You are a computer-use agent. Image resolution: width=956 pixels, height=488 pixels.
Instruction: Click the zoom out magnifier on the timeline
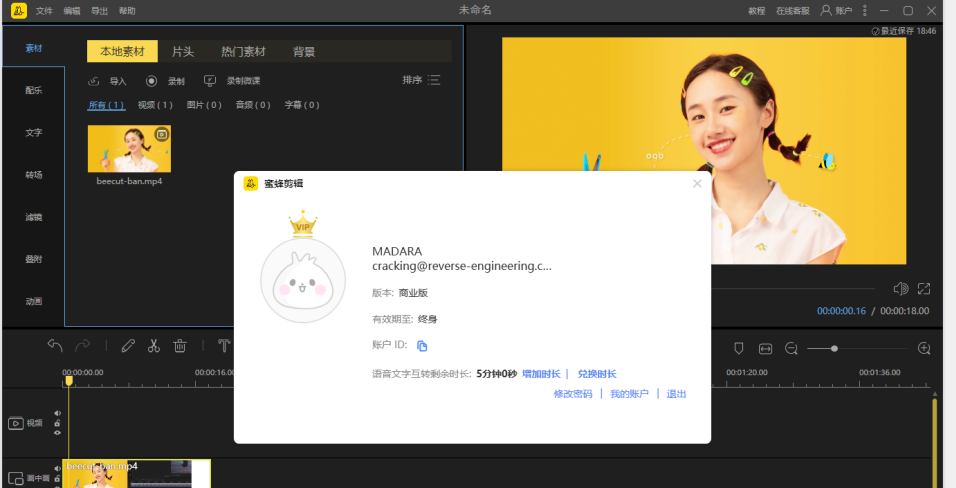[791, 348]
